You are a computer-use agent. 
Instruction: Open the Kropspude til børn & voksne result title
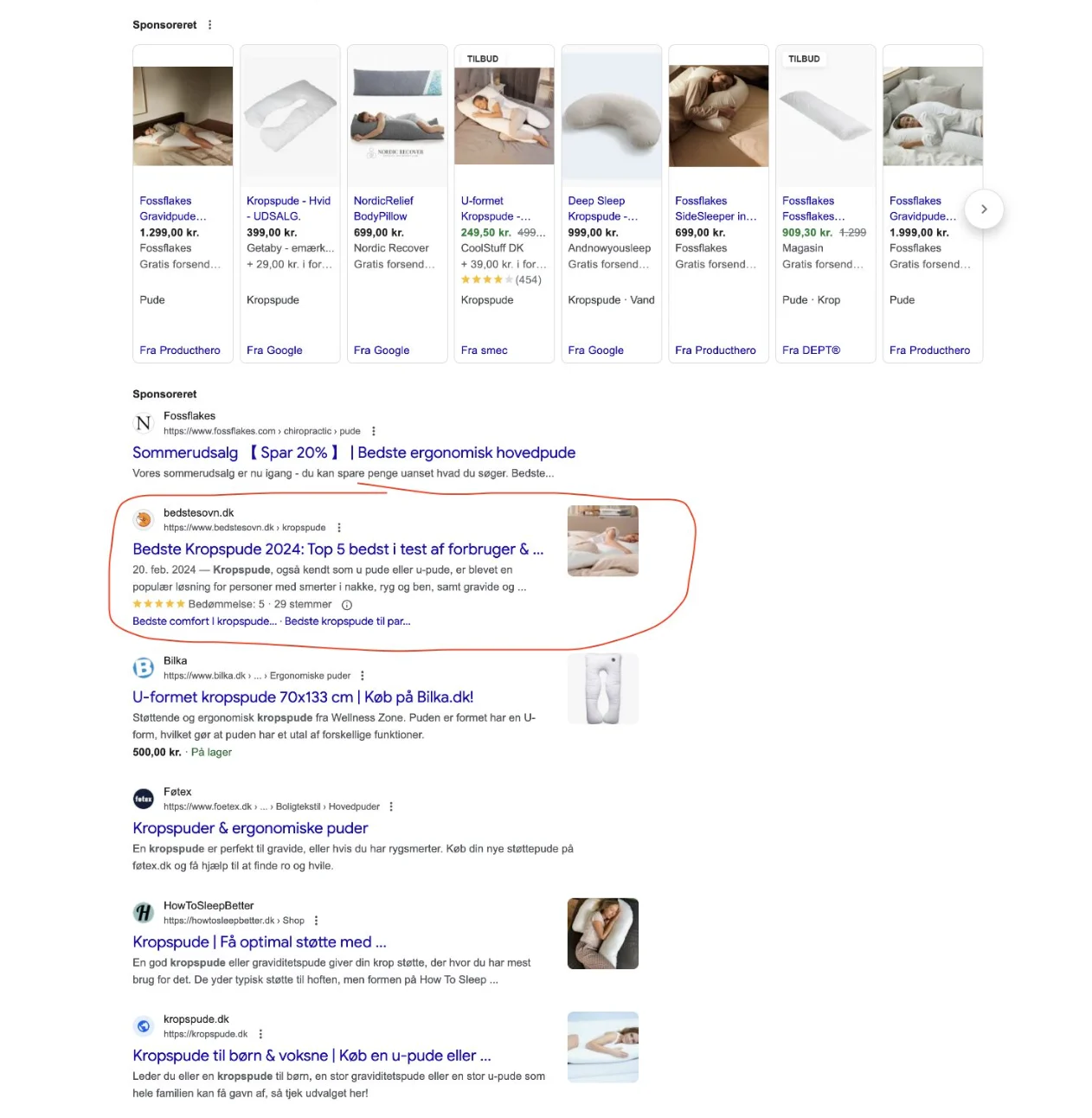[312, 1056]
